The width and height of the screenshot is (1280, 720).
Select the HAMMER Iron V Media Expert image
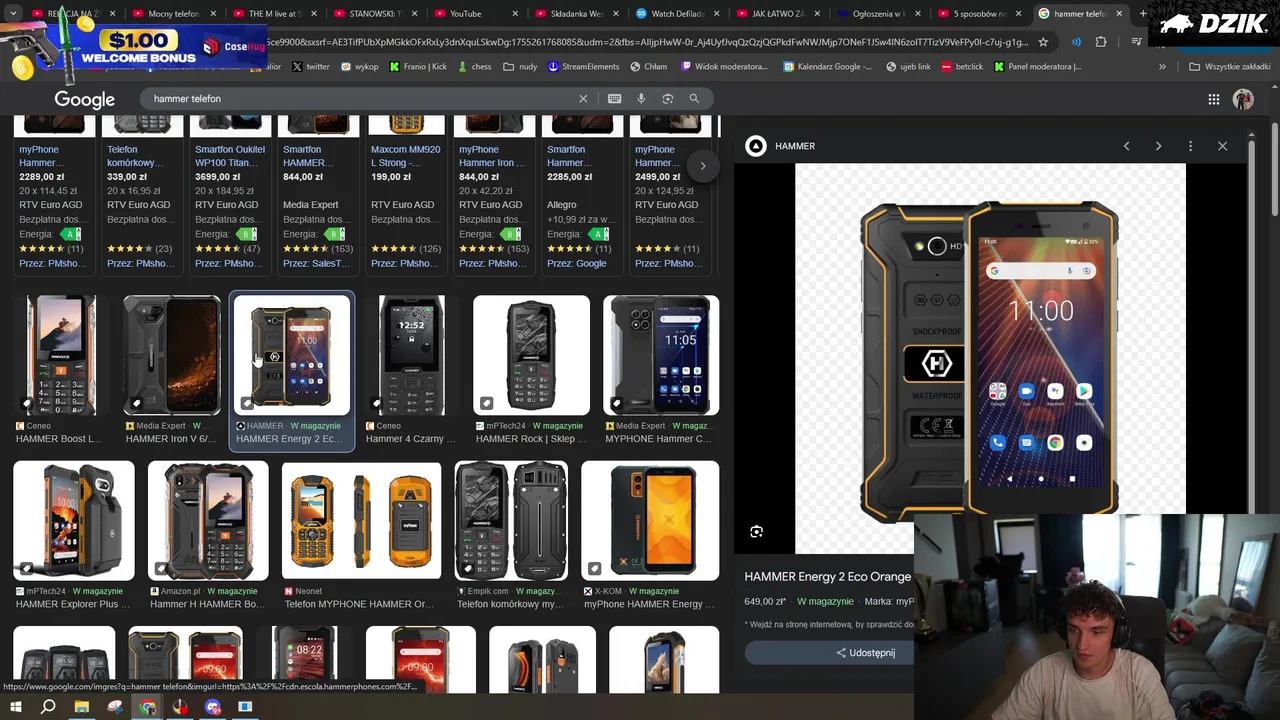(x=172, y=355)
